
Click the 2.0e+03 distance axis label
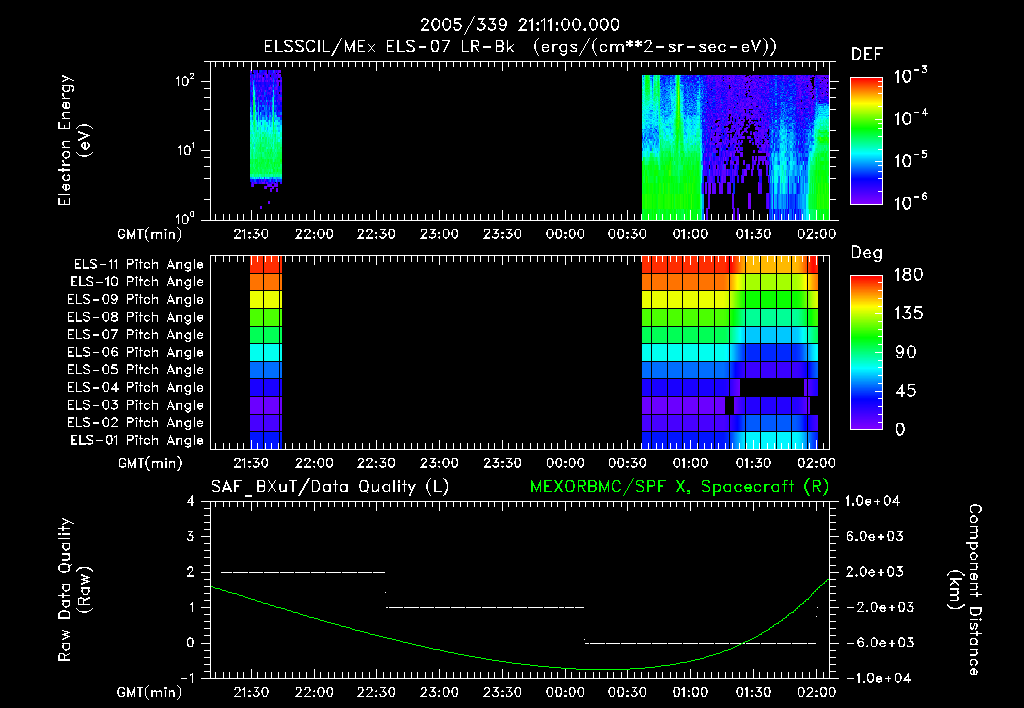pyautogui.click(x=875, y=571)
